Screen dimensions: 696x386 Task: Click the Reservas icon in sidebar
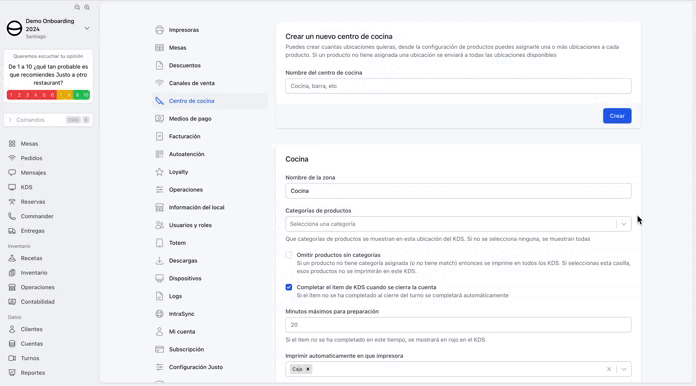(x=12, y=202)
